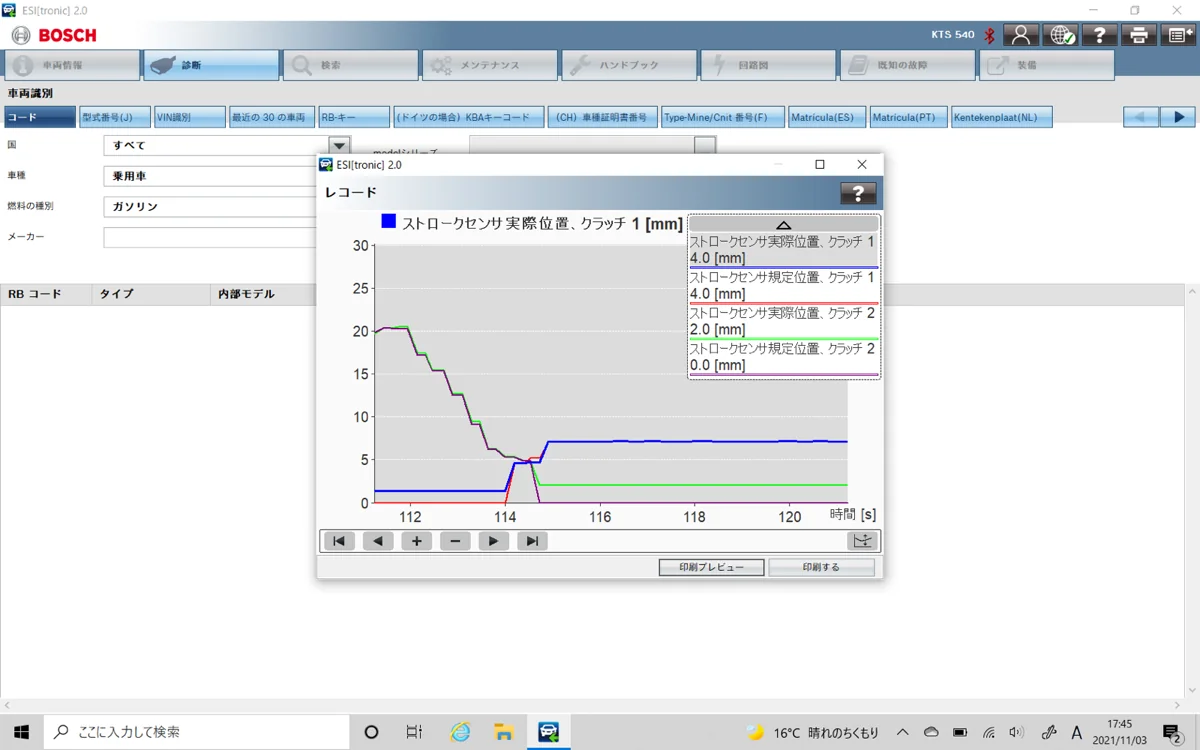
Task: Select legend entry 規定位置 クラッチ 2
Action: [783, 358]
